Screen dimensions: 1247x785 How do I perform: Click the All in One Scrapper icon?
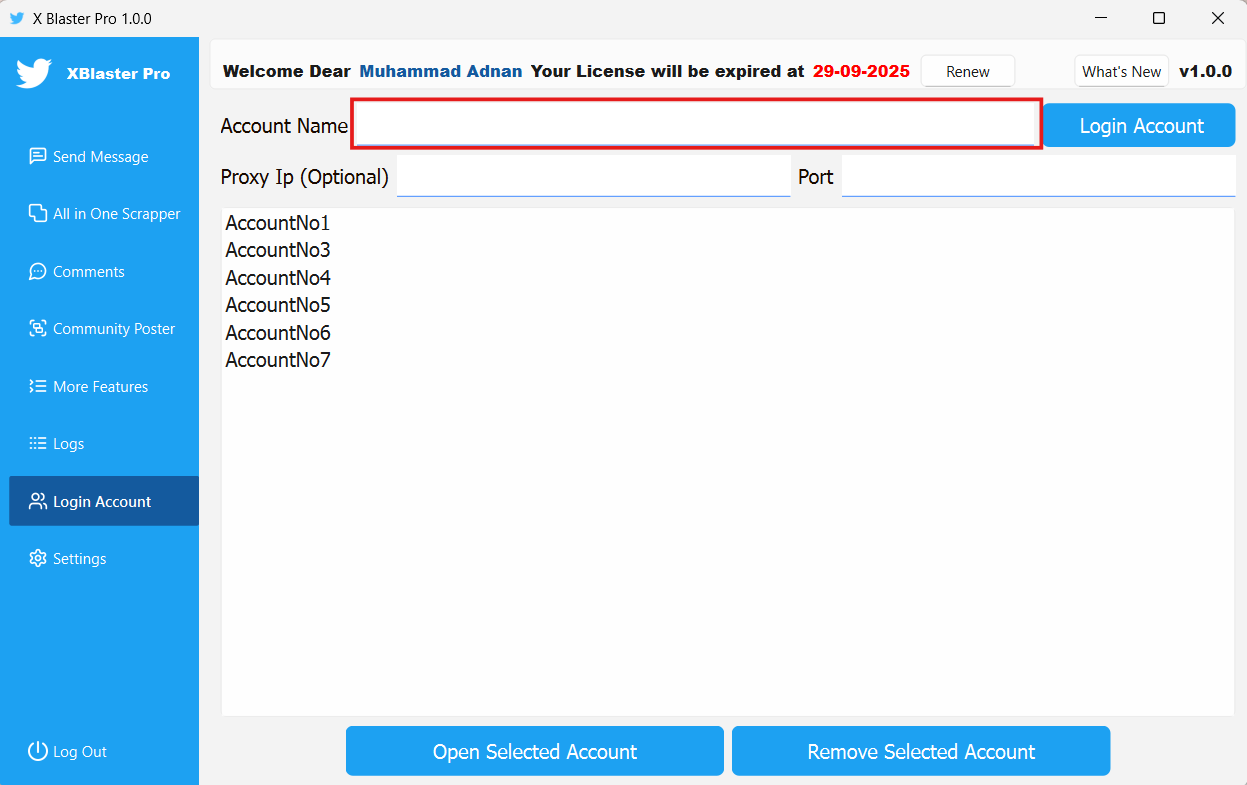click(38, 213)
